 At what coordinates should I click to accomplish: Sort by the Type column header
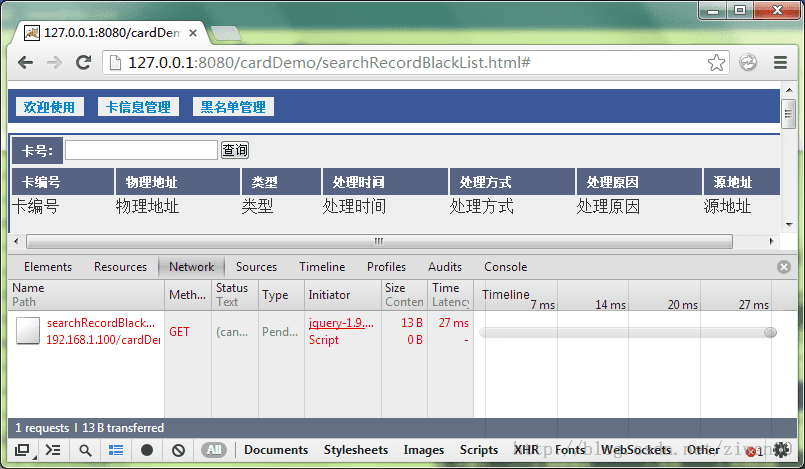tap(281, 295)
